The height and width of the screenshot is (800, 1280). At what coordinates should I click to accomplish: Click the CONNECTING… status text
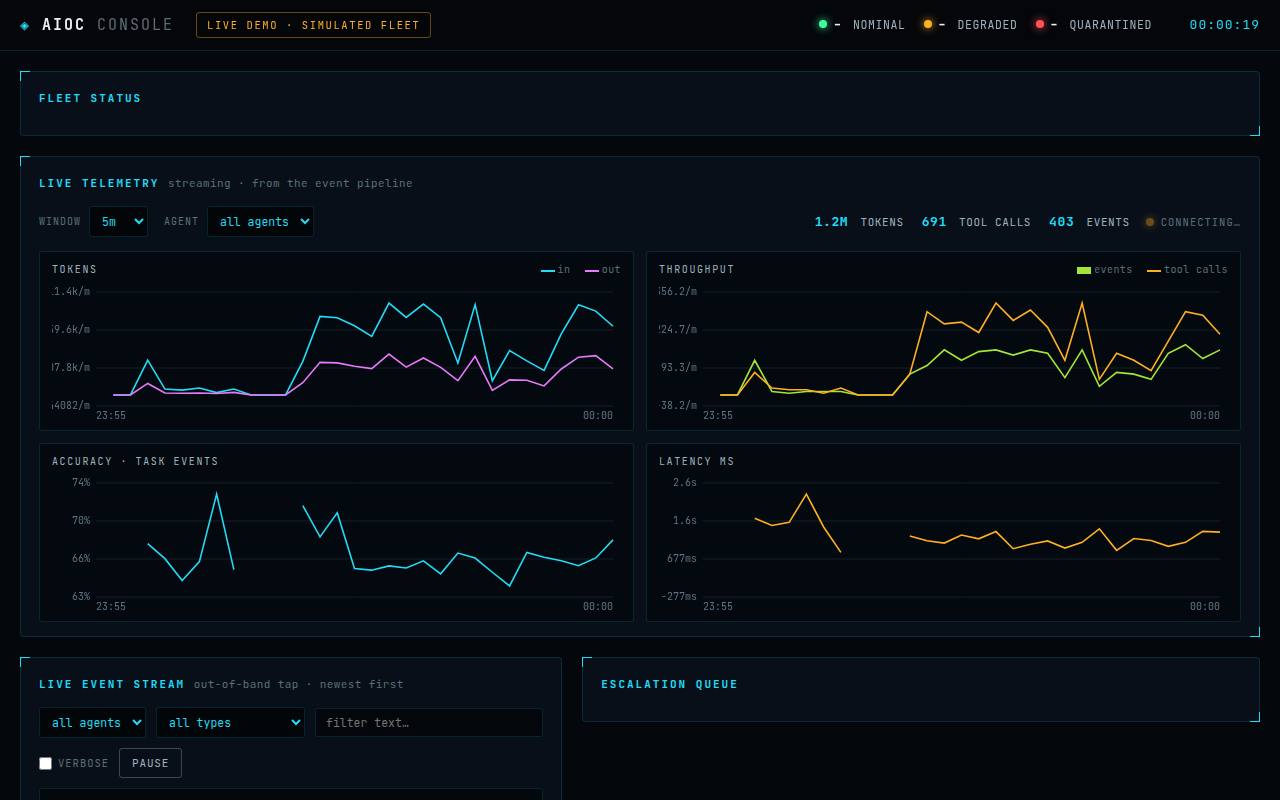(x=1200, y=222)
